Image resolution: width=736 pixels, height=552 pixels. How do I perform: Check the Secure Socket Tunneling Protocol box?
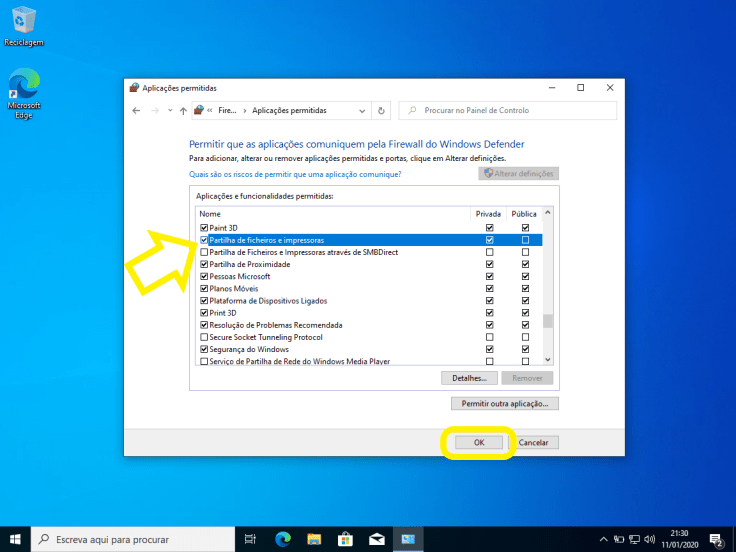coord(204,337)
